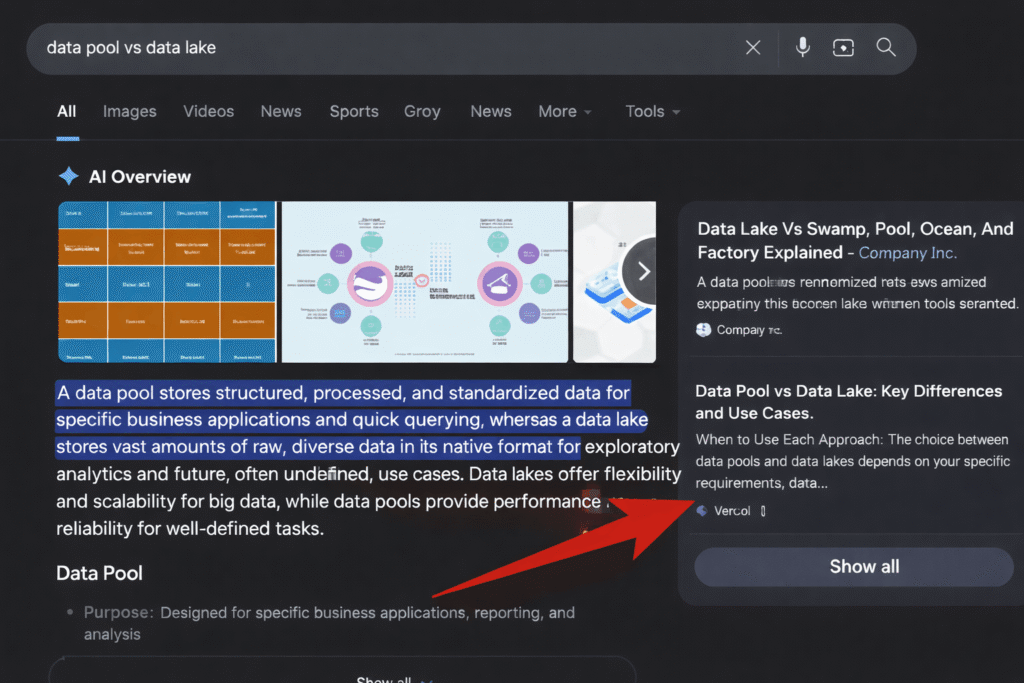This screenshot has height=683, width=1024.
Task: Click the AI Overview sparkle icon
Action: [x=68, y=177]
